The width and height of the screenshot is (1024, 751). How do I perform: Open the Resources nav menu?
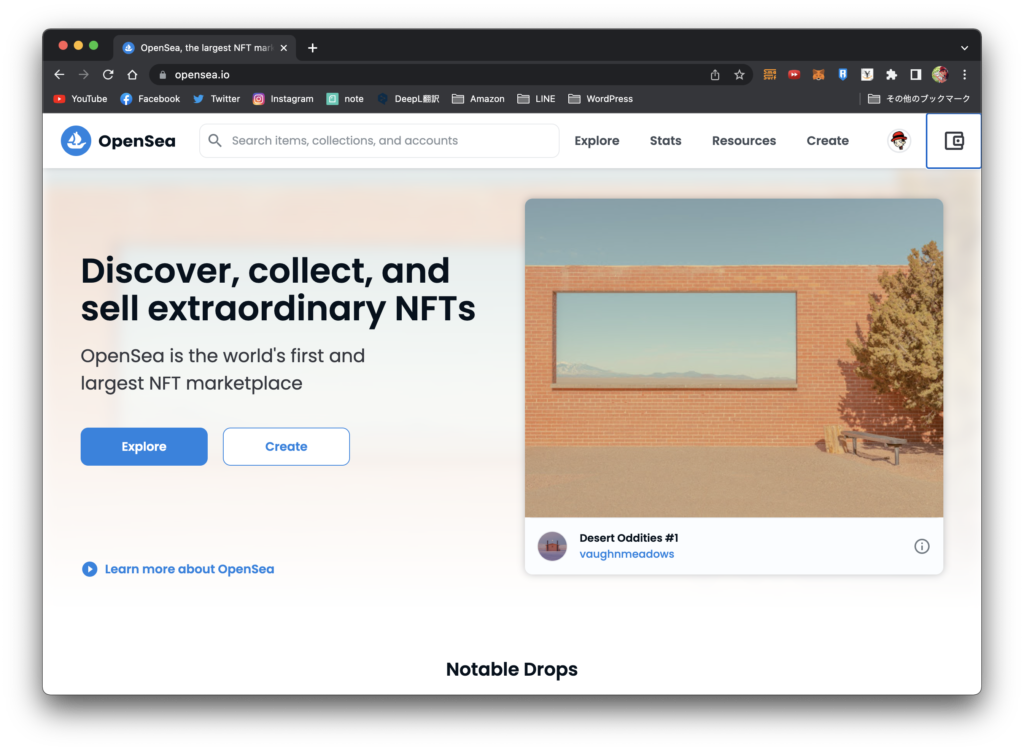pyautogui.click(x=744, y=140)
